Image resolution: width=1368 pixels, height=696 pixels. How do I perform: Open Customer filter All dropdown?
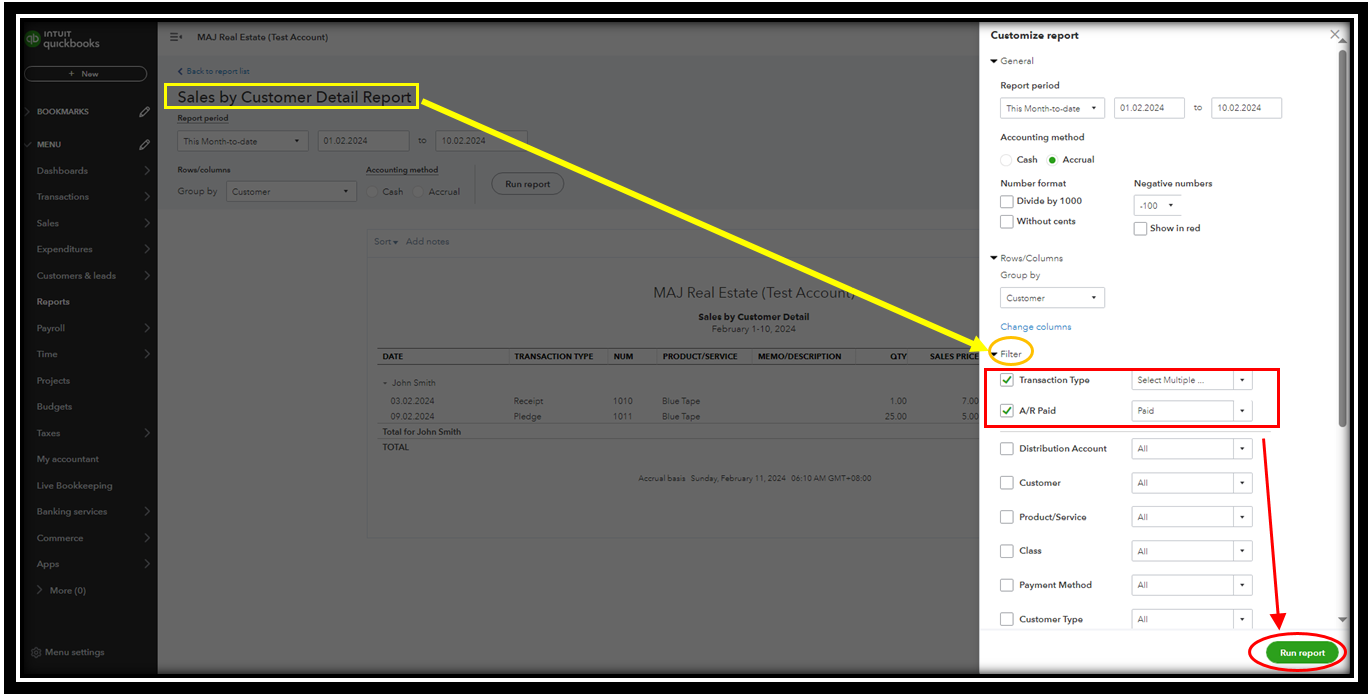(1192, 483)
